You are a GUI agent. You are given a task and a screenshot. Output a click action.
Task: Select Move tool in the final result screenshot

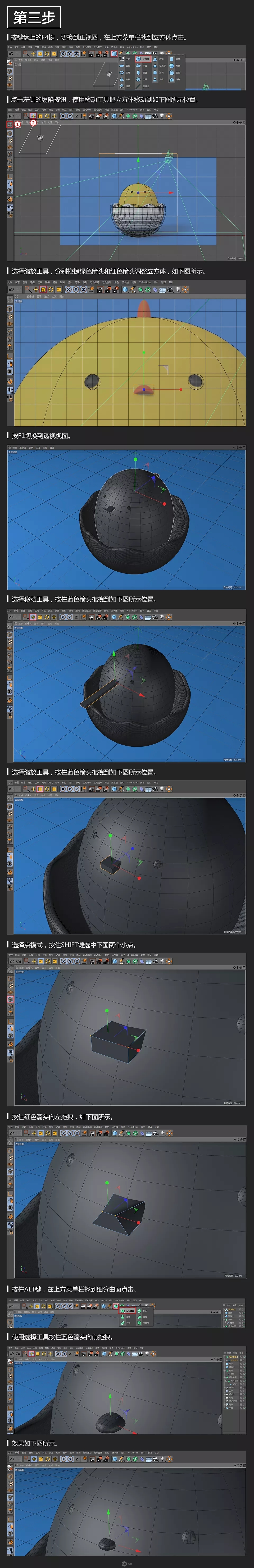[x=34, y=1460]
